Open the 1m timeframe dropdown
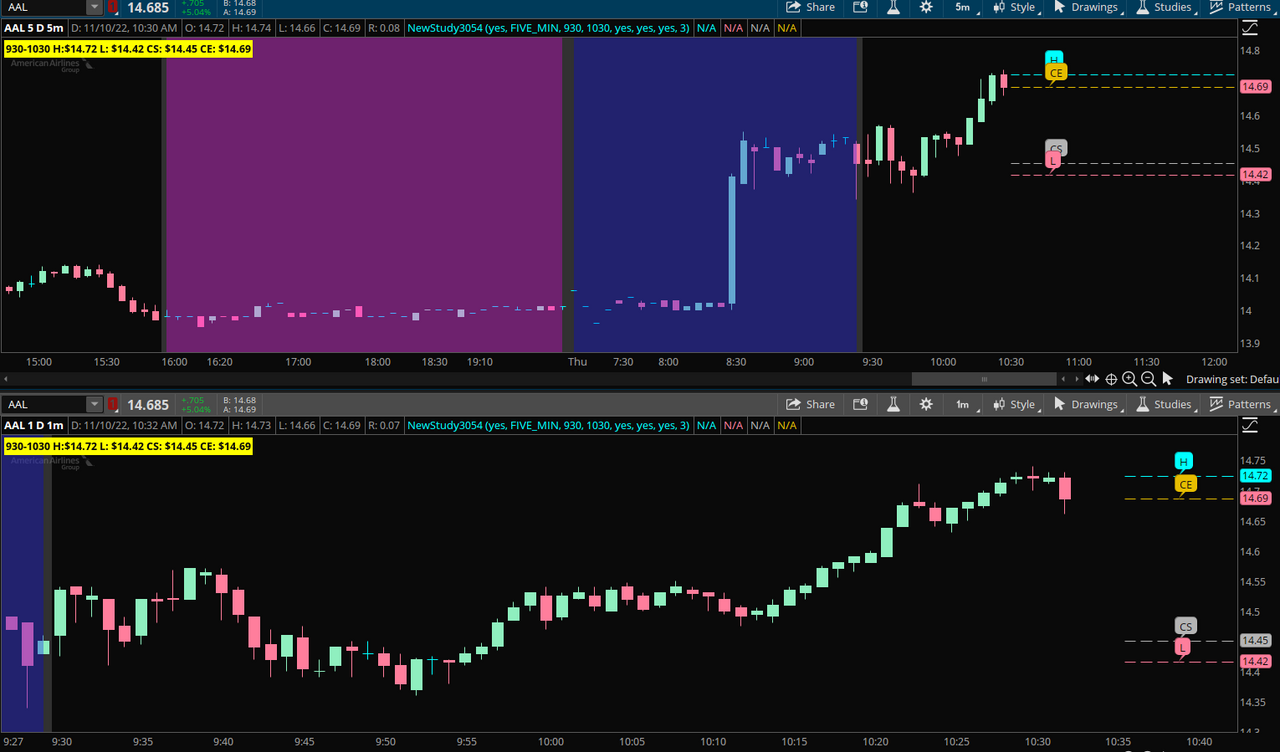Viewport: 1280px width, 752px height. 962,404
